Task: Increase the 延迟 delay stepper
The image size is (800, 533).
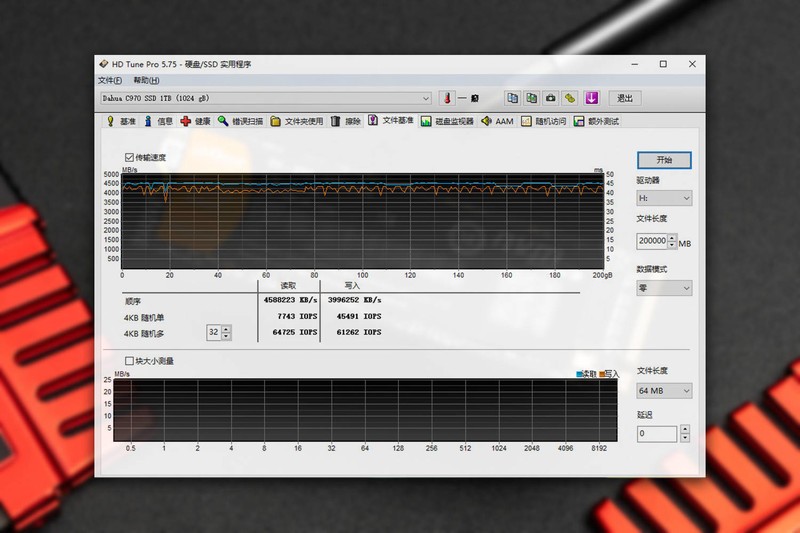Action: [685, 429]
